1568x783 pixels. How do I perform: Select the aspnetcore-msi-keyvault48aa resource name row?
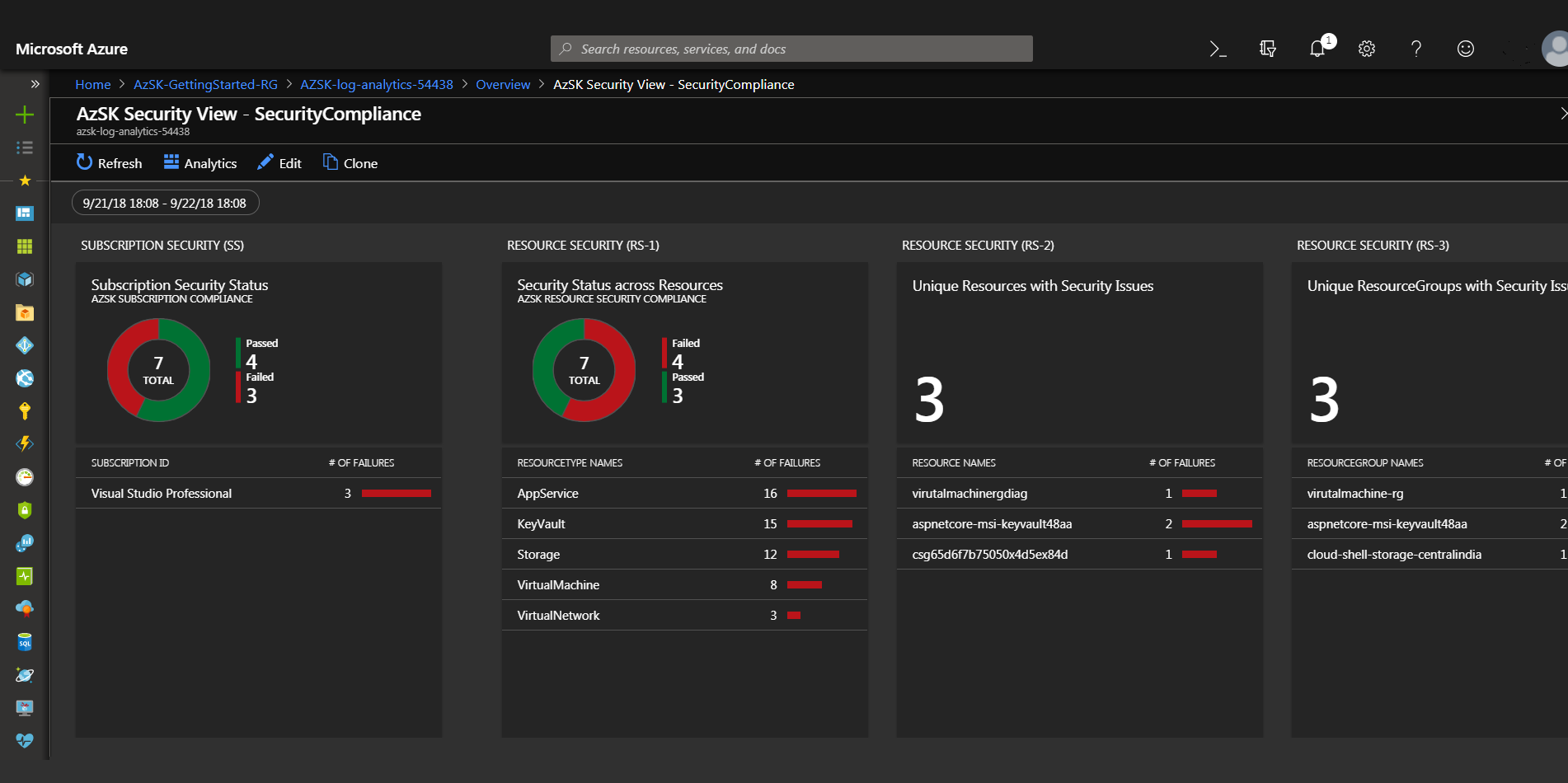tap(1079, 523)
